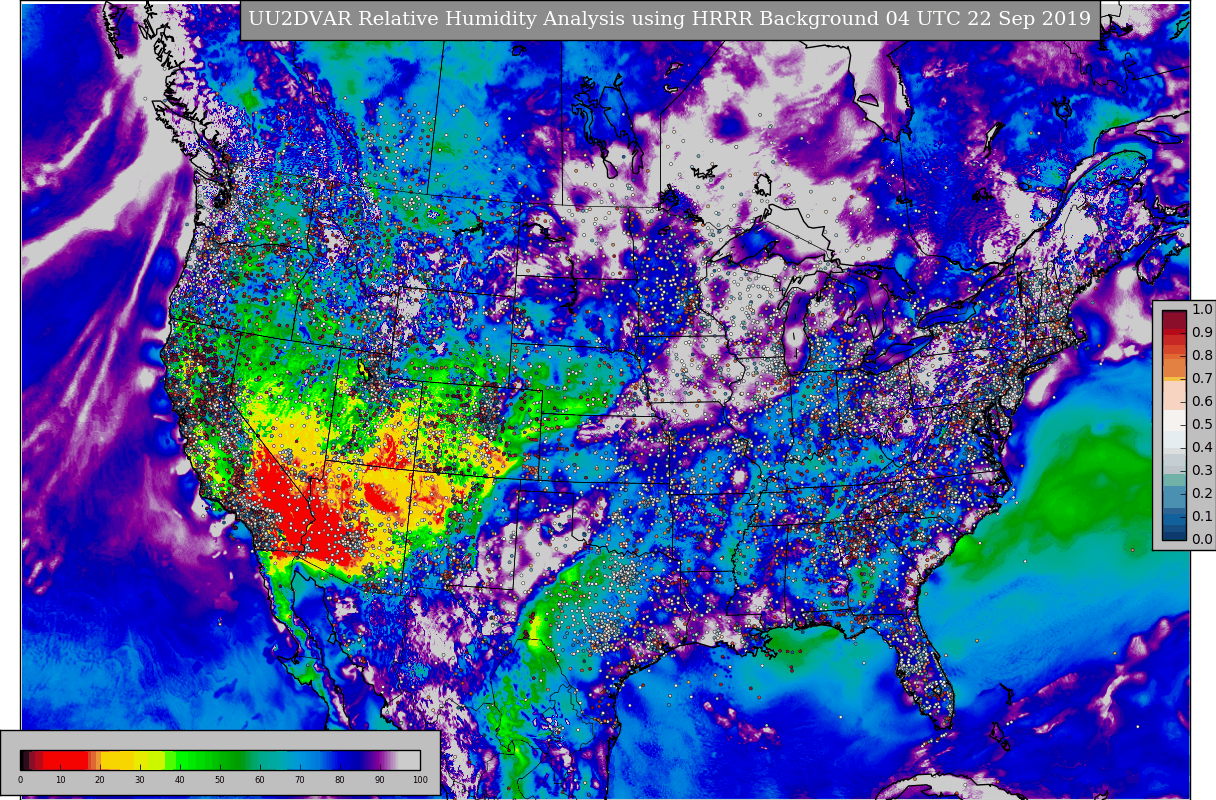Click the 80 tick label on humidity colorbar
1216x800 pixels.
340,780
